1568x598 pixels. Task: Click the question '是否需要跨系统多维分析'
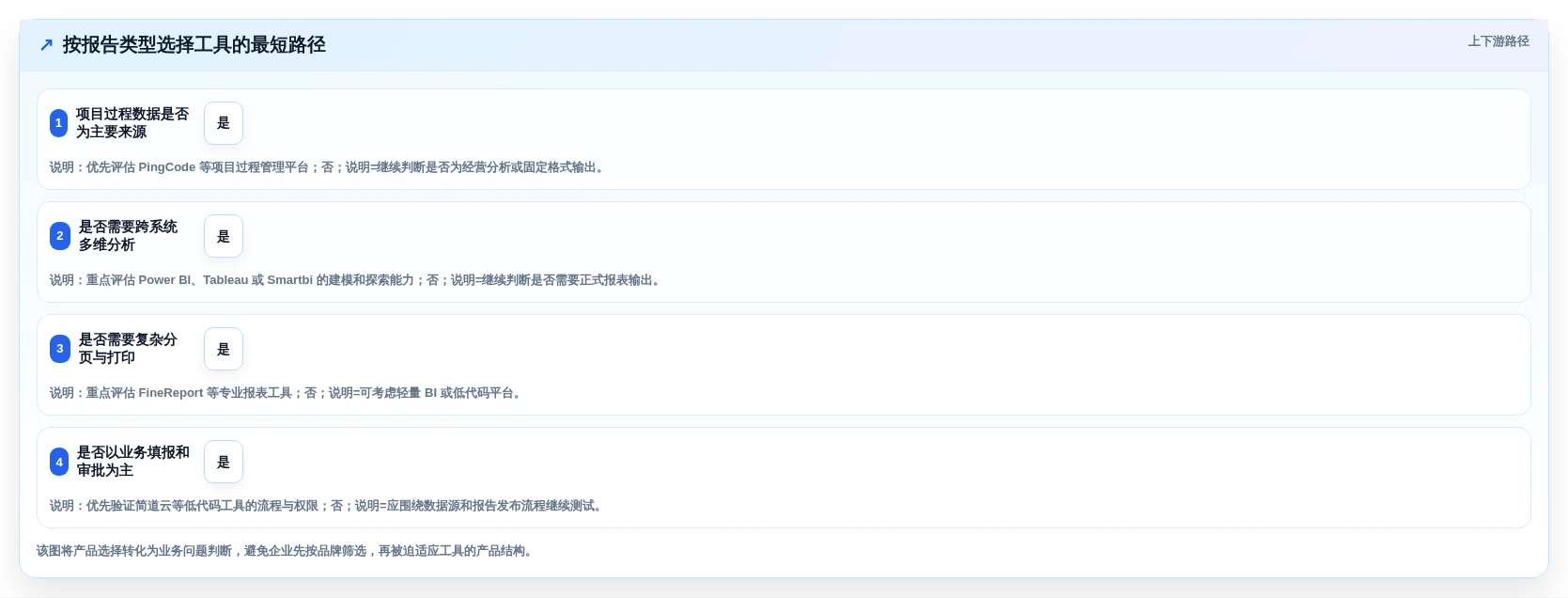point(129,236)
